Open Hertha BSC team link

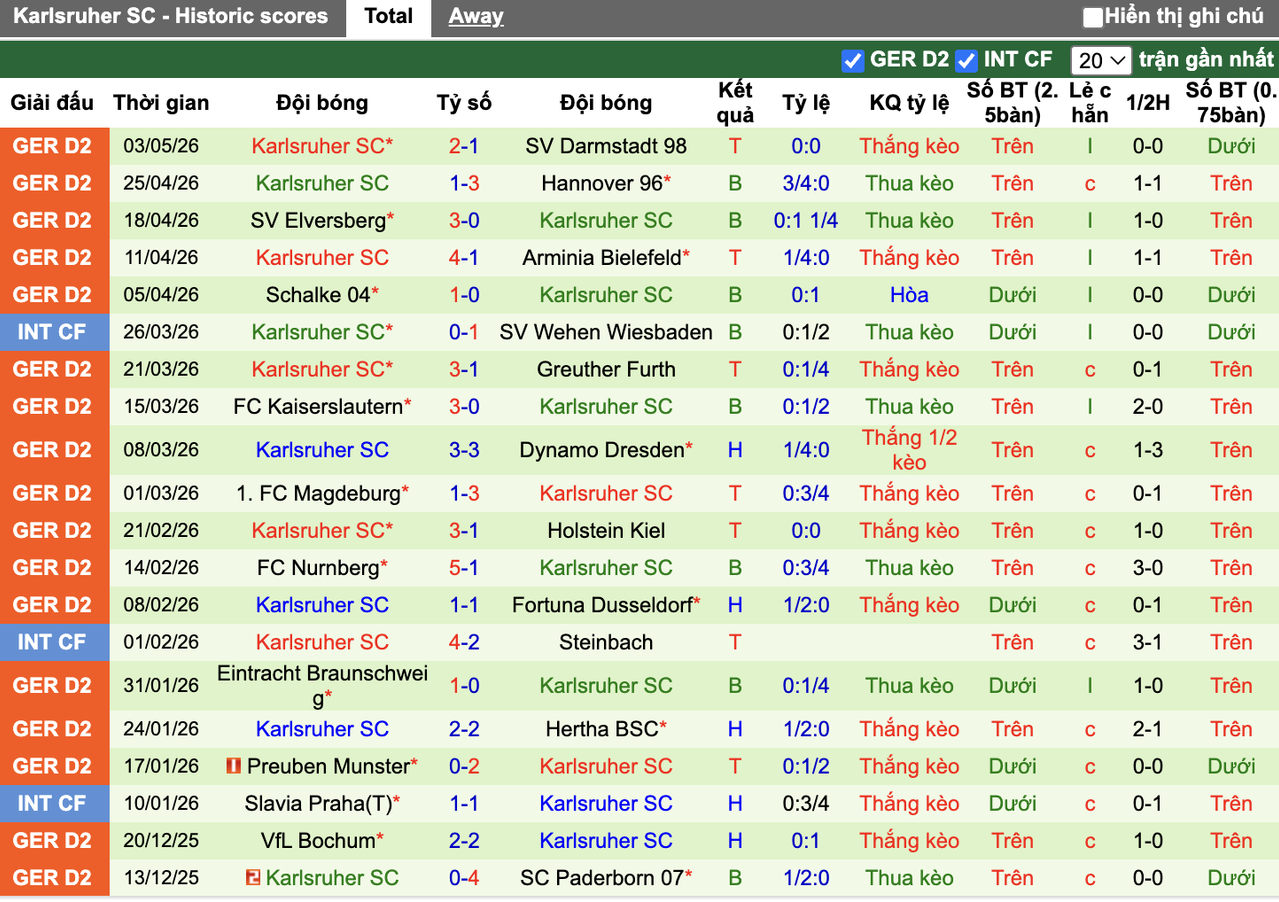[x=601, y=729]
